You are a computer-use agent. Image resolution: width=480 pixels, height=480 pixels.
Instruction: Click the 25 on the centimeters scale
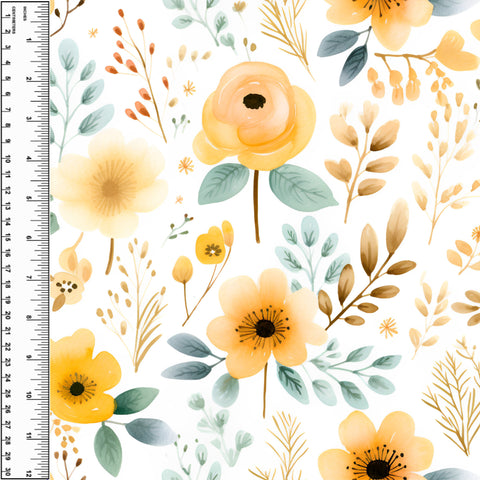8,394
